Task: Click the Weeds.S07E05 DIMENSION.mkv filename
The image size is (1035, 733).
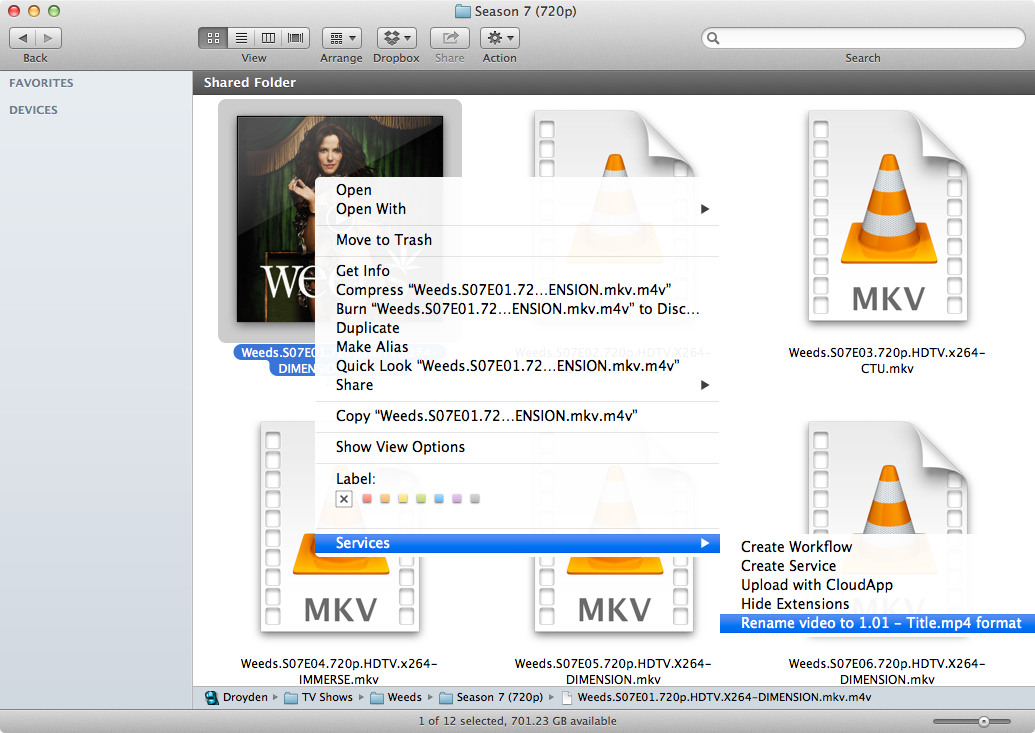Action: (x=613, y=671)
